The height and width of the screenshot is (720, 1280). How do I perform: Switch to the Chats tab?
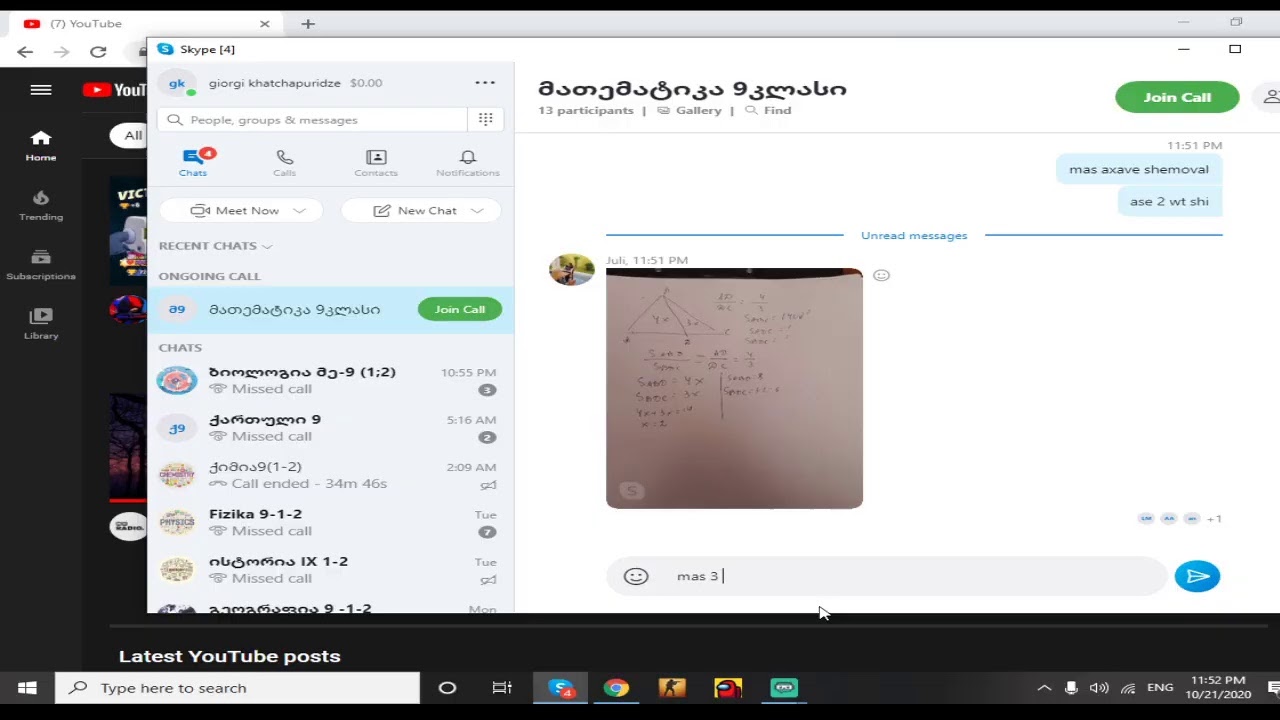[193, 162]
